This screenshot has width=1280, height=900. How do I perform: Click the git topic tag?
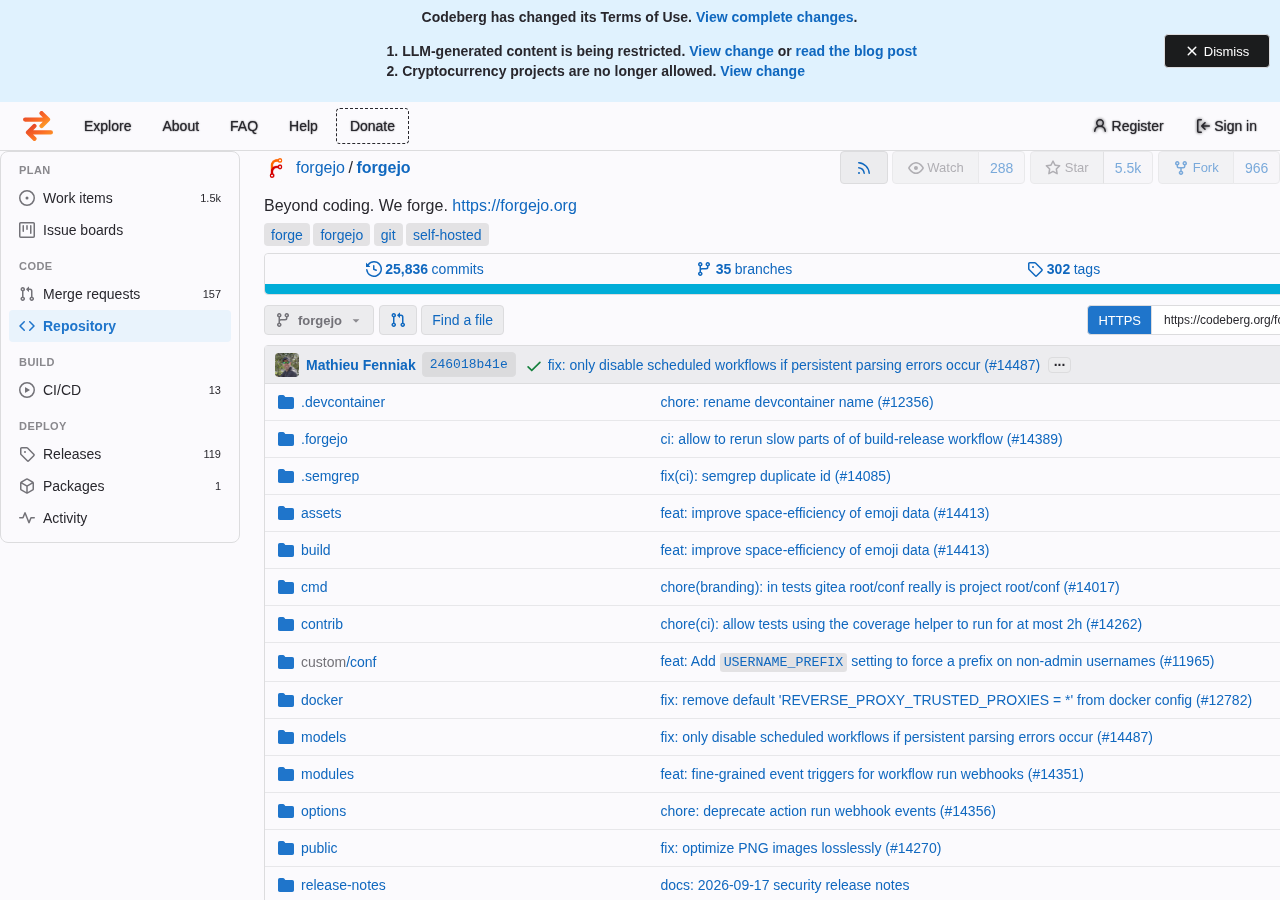tap(388, 235)
